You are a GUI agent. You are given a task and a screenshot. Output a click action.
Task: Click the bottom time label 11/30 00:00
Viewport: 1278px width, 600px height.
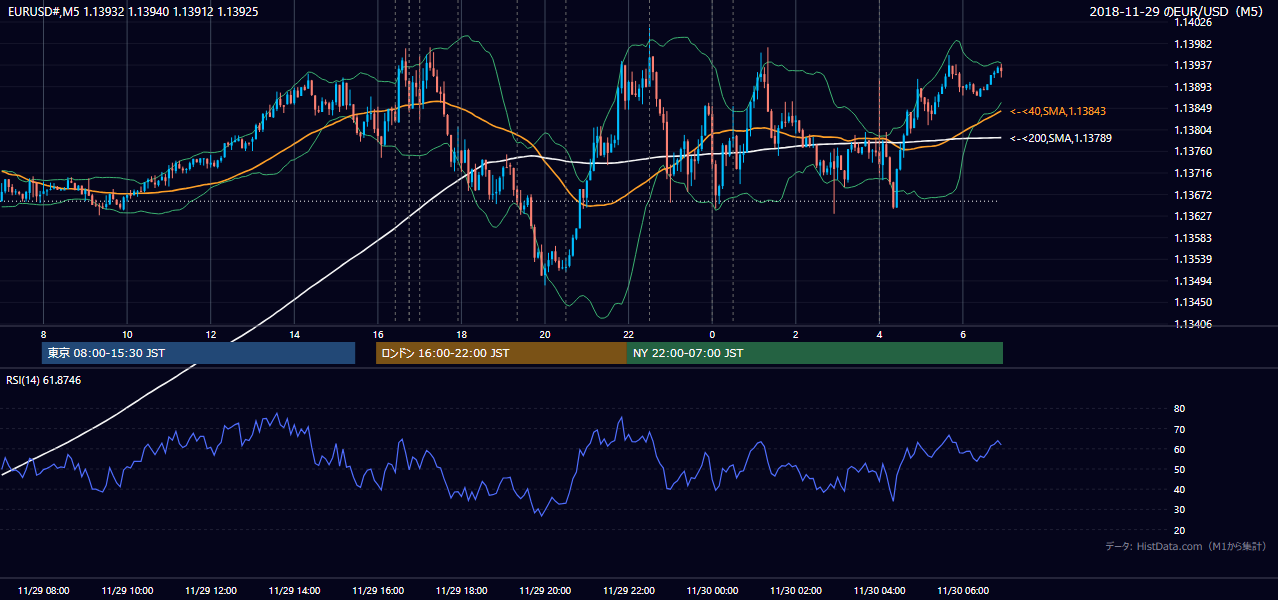click(x=712, y=591)
